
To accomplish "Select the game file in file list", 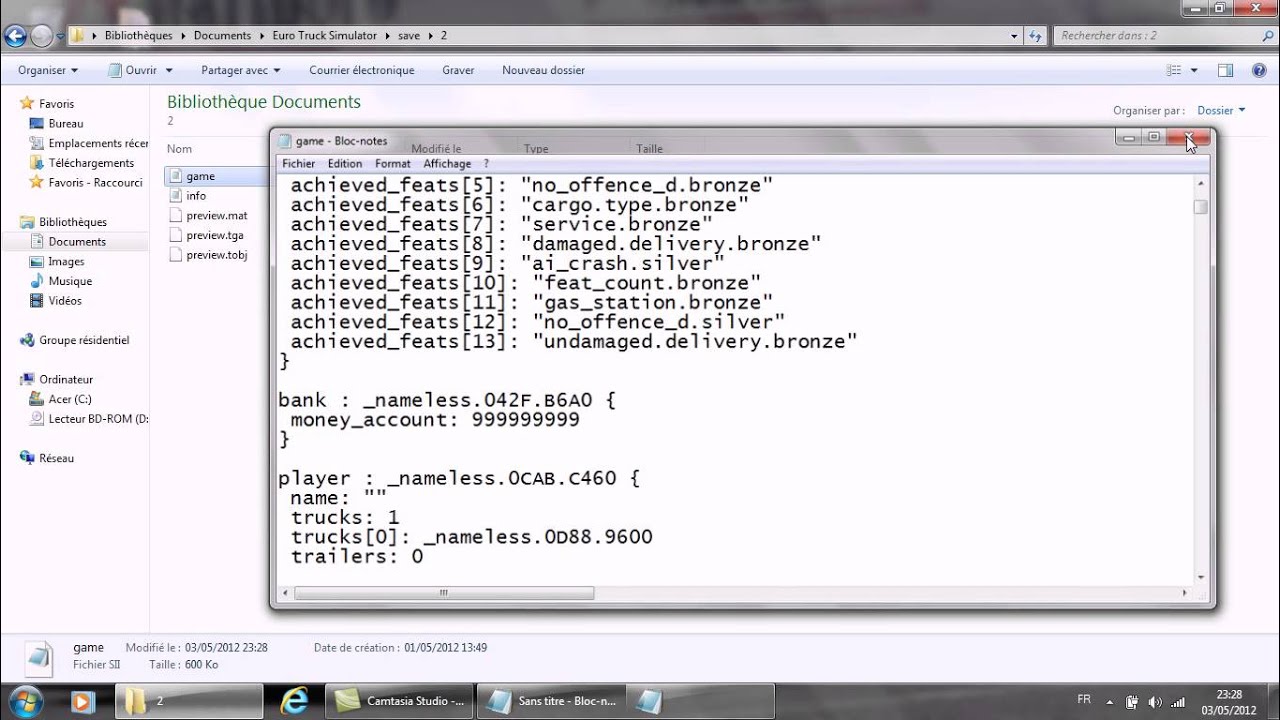I will [200, 176].
